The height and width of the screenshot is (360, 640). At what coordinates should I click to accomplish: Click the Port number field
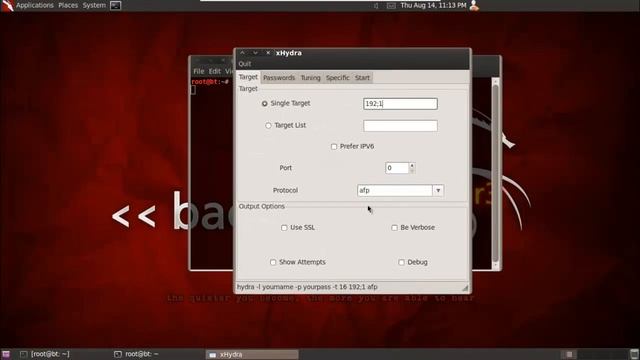[397, 168]
